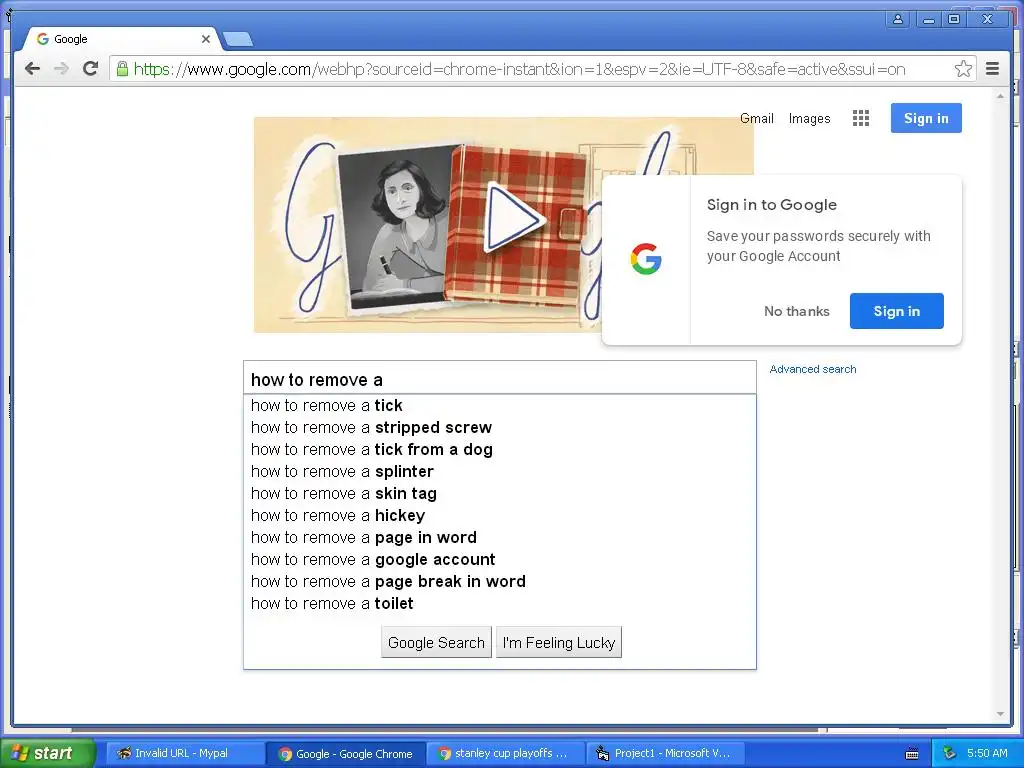1024x768 pixels.
Task: Select suggestion 'hickey'
Action: click(500, 516)
